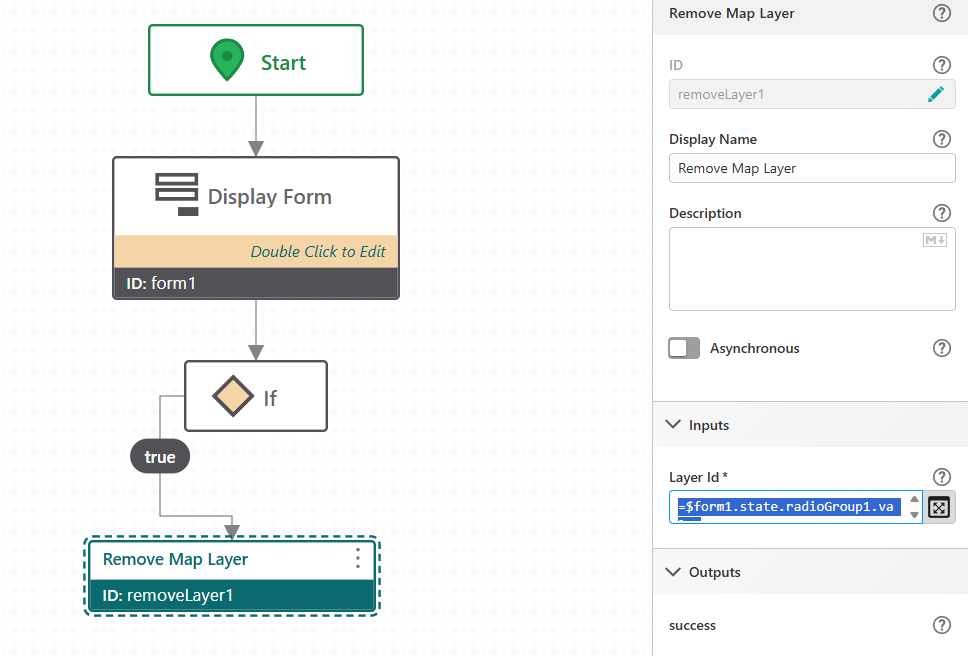Click the ID: form1 footer bar
This screenshot has height=656, width=968.
[256, 283]
